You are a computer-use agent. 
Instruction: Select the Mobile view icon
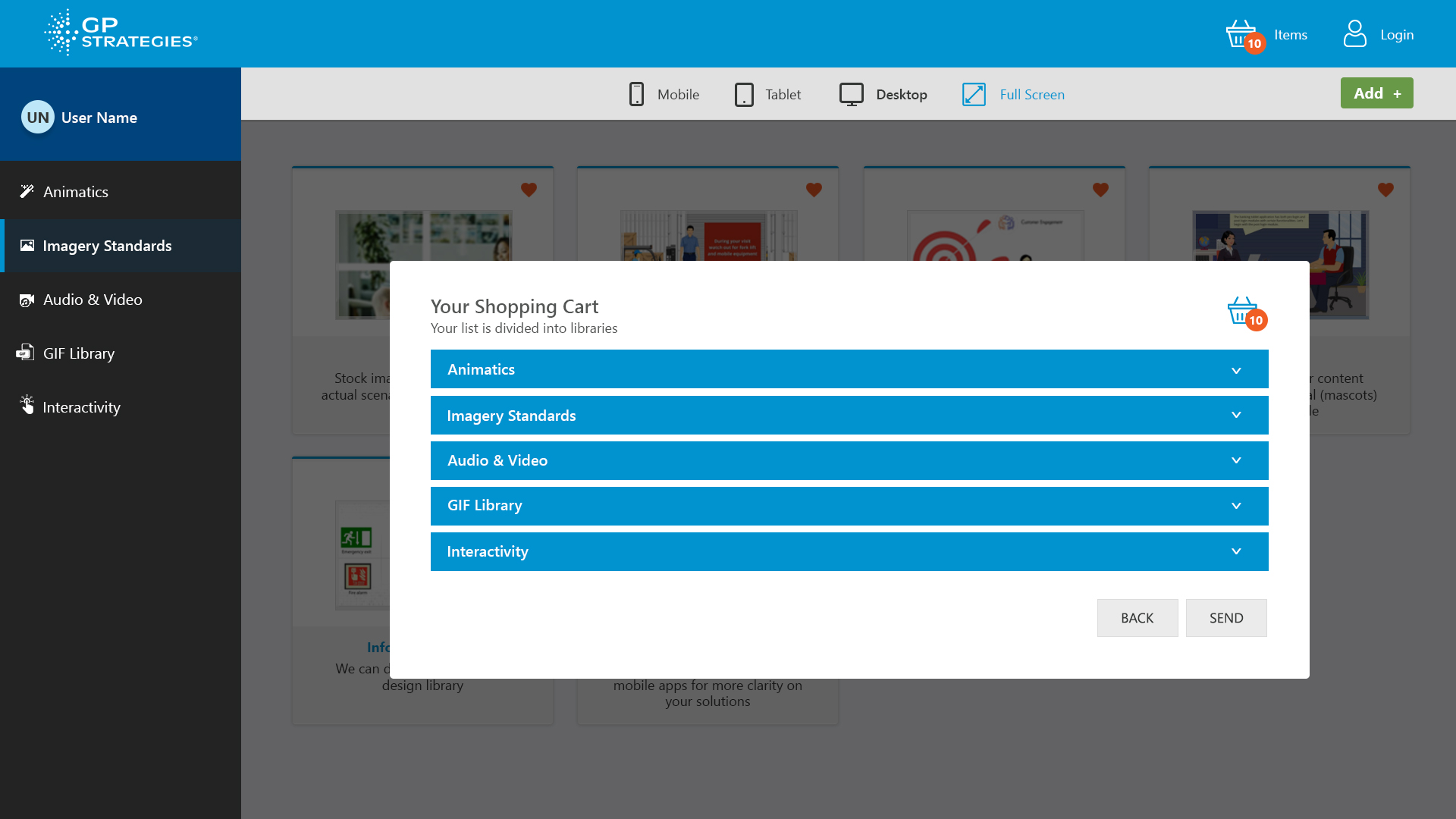coord(636,94)
